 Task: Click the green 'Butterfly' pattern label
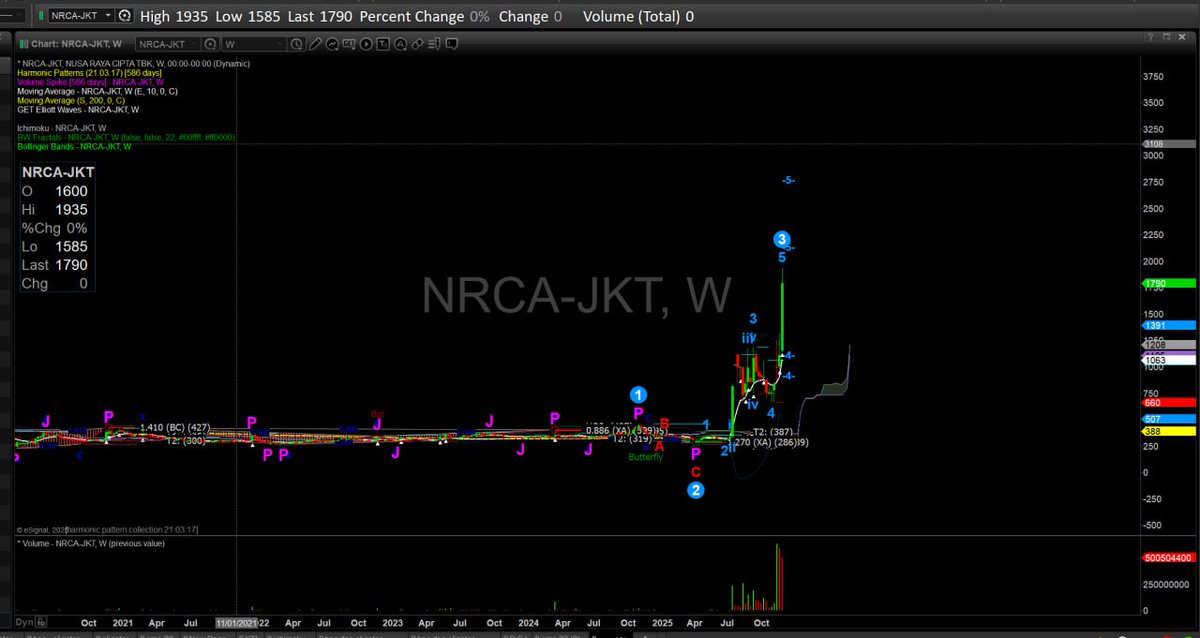click(x=645, y=457)
